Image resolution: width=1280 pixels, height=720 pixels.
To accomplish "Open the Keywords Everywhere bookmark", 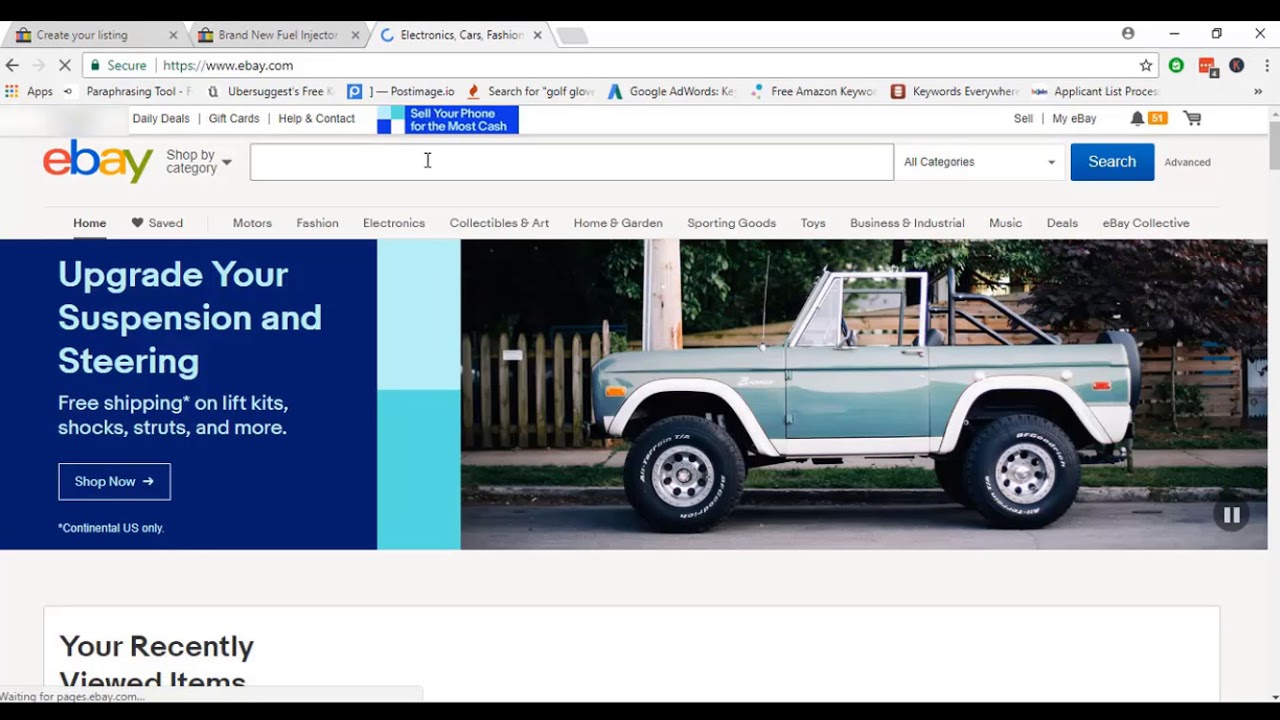I will point(955,91).
